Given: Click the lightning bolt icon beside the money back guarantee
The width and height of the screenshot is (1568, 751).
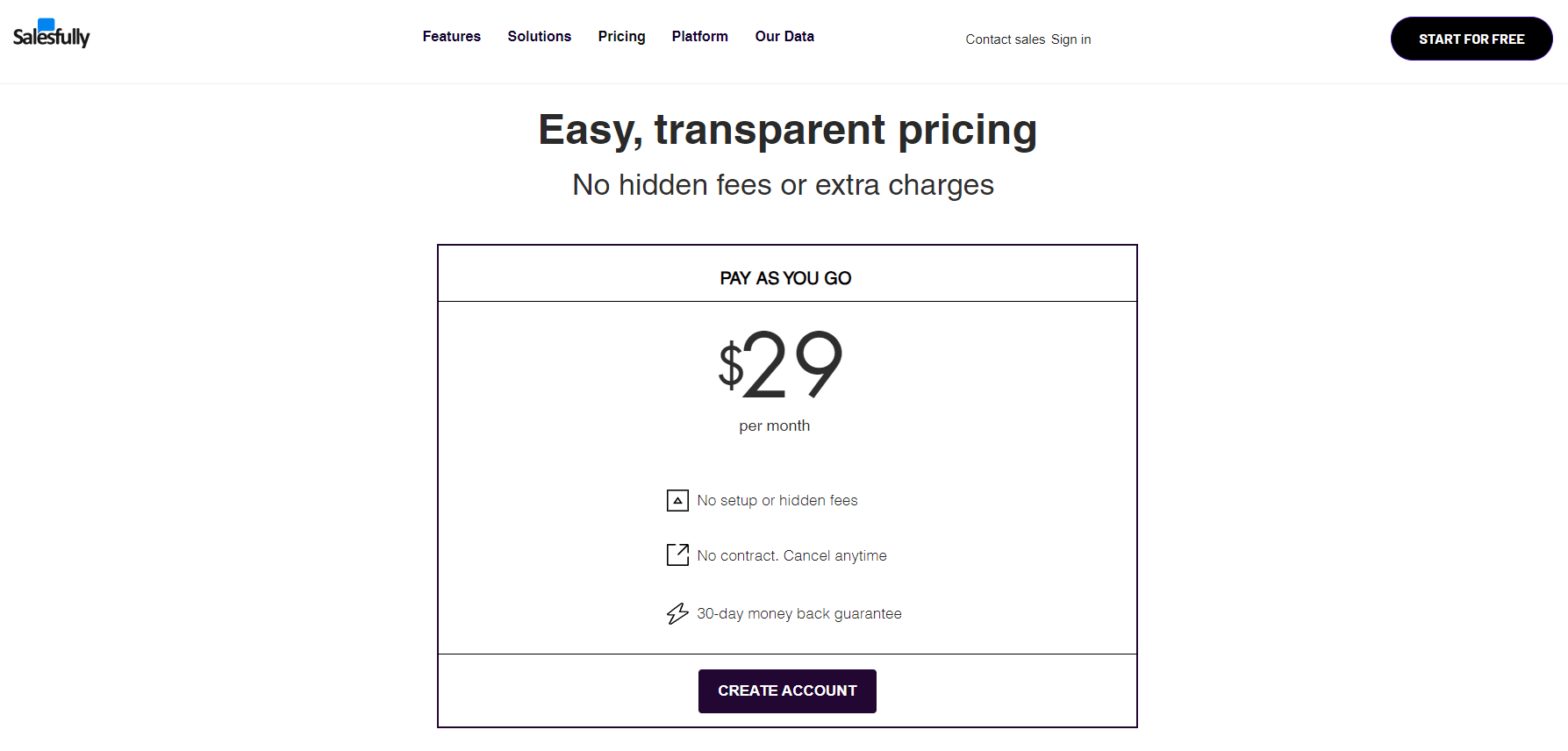Looking at the screenshot, I should (x=676, y=613).
